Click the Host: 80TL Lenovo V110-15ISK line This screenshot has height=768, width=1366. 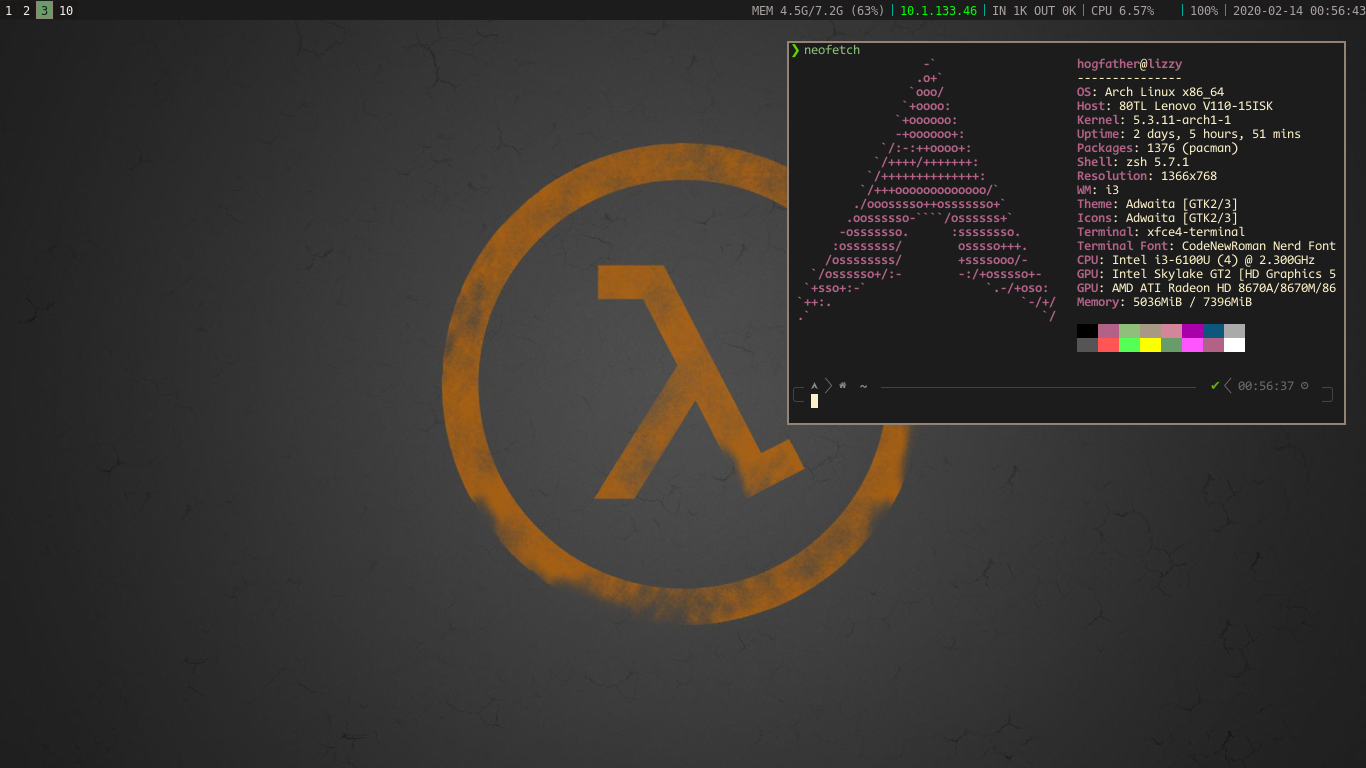(x=1175, y=106)
